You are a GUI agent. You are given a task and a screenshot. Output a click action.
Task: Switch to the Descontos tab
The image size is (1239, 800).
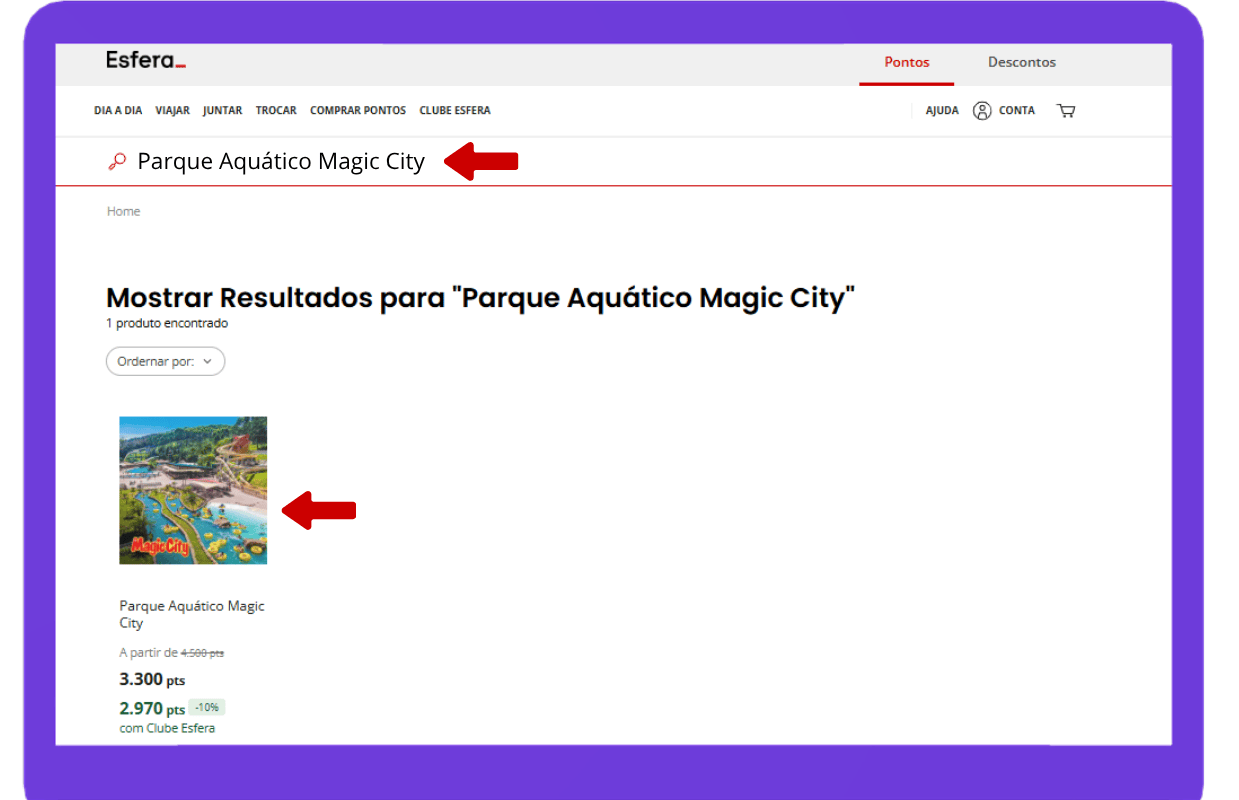[x=1021, y=62]
